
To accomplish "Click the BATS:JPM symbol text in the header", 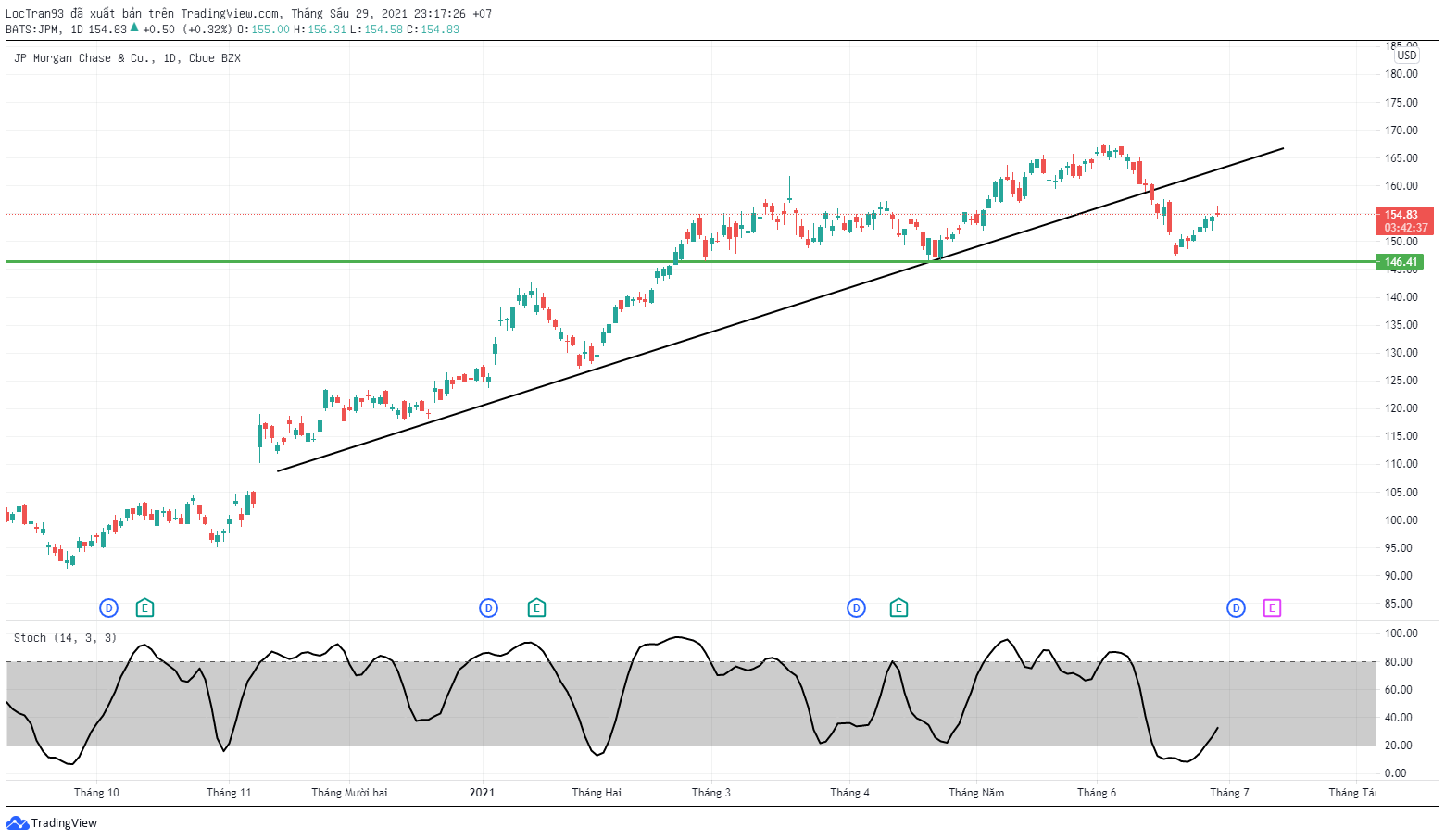I will [x=32, y=30].
